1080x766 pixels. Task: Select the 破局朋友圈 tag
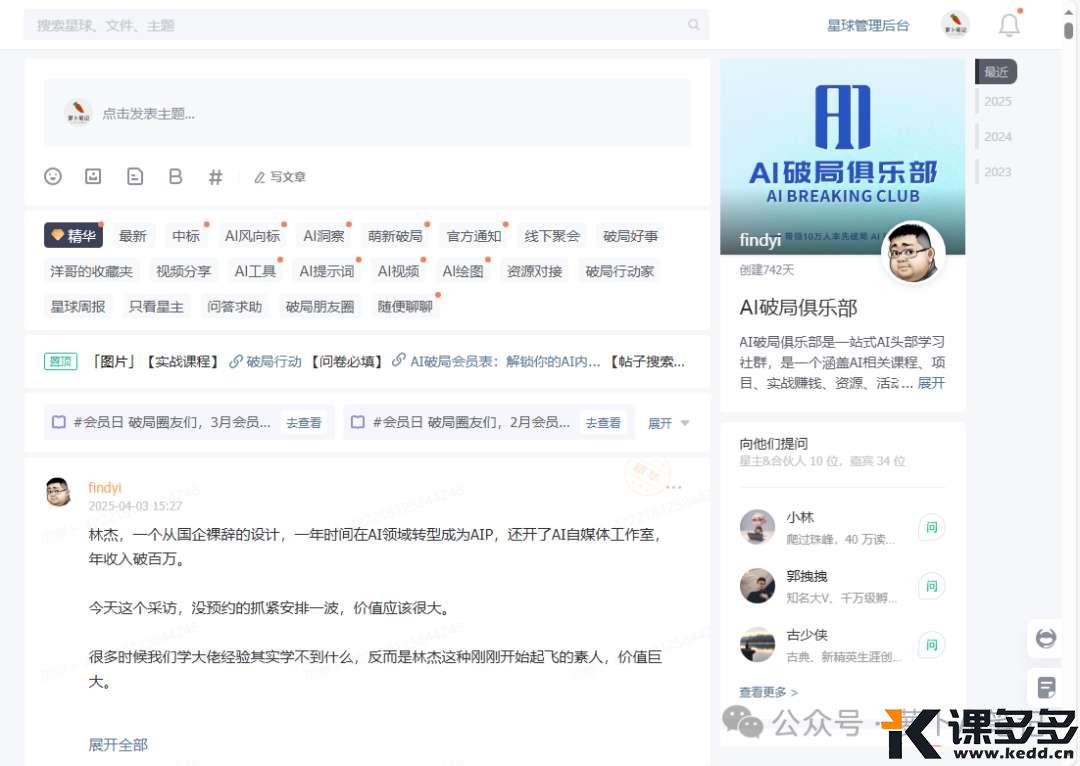click(x=320, y=306)
